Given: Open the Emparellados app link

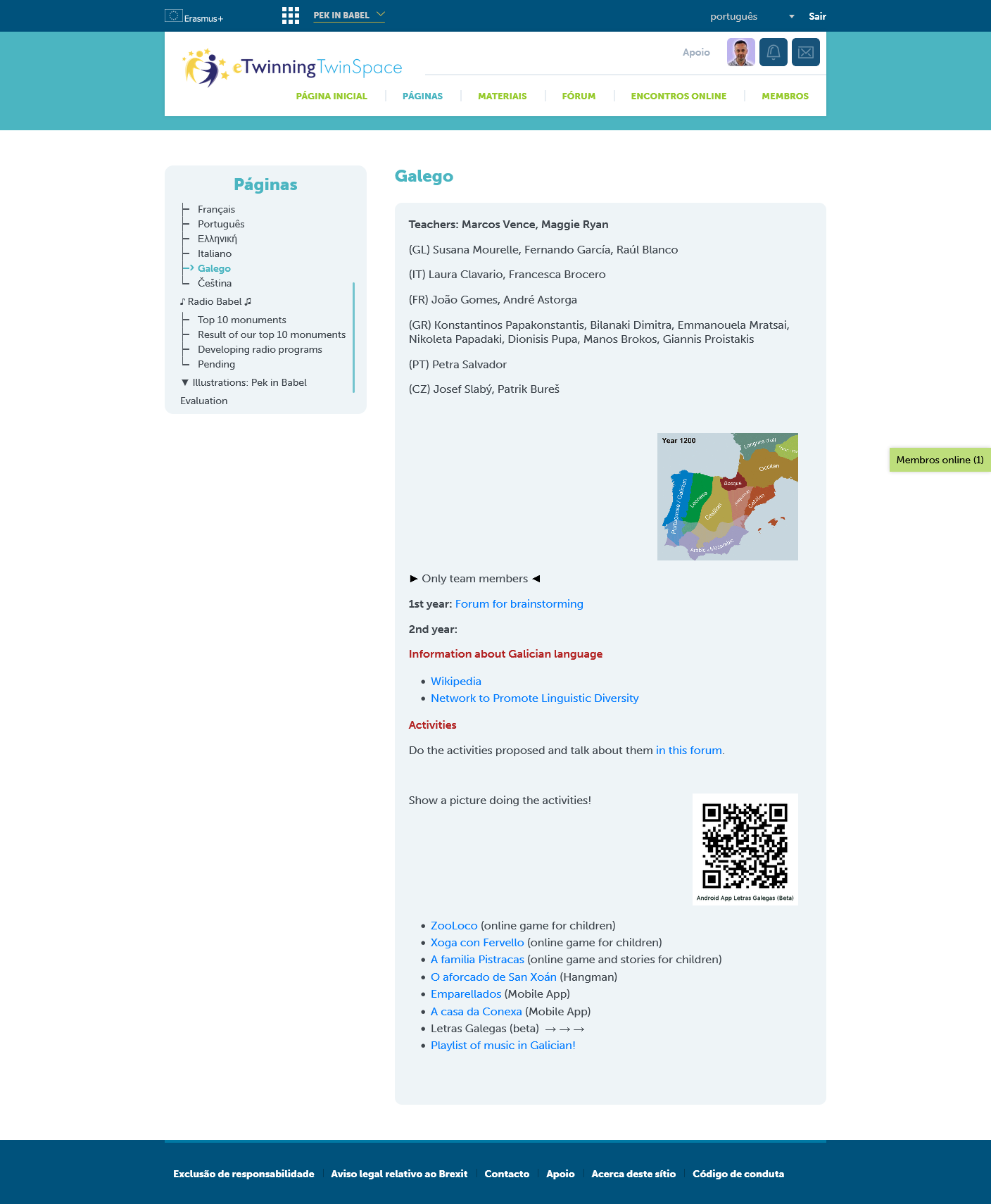Looking at the screenshot, I should point(466,994).
